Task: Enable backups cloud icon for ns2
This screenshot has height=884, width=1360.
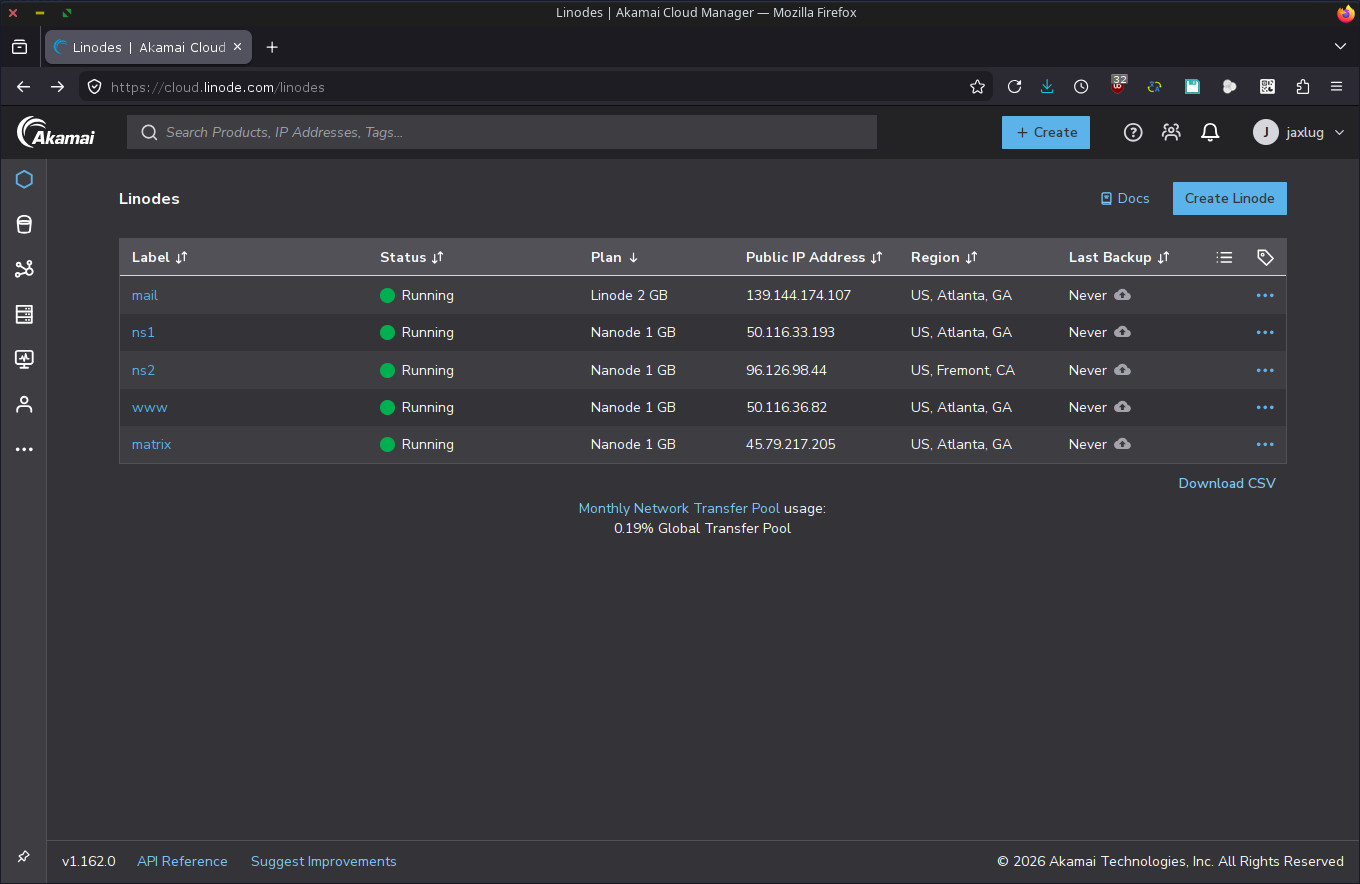Action: click(1122, 370)
